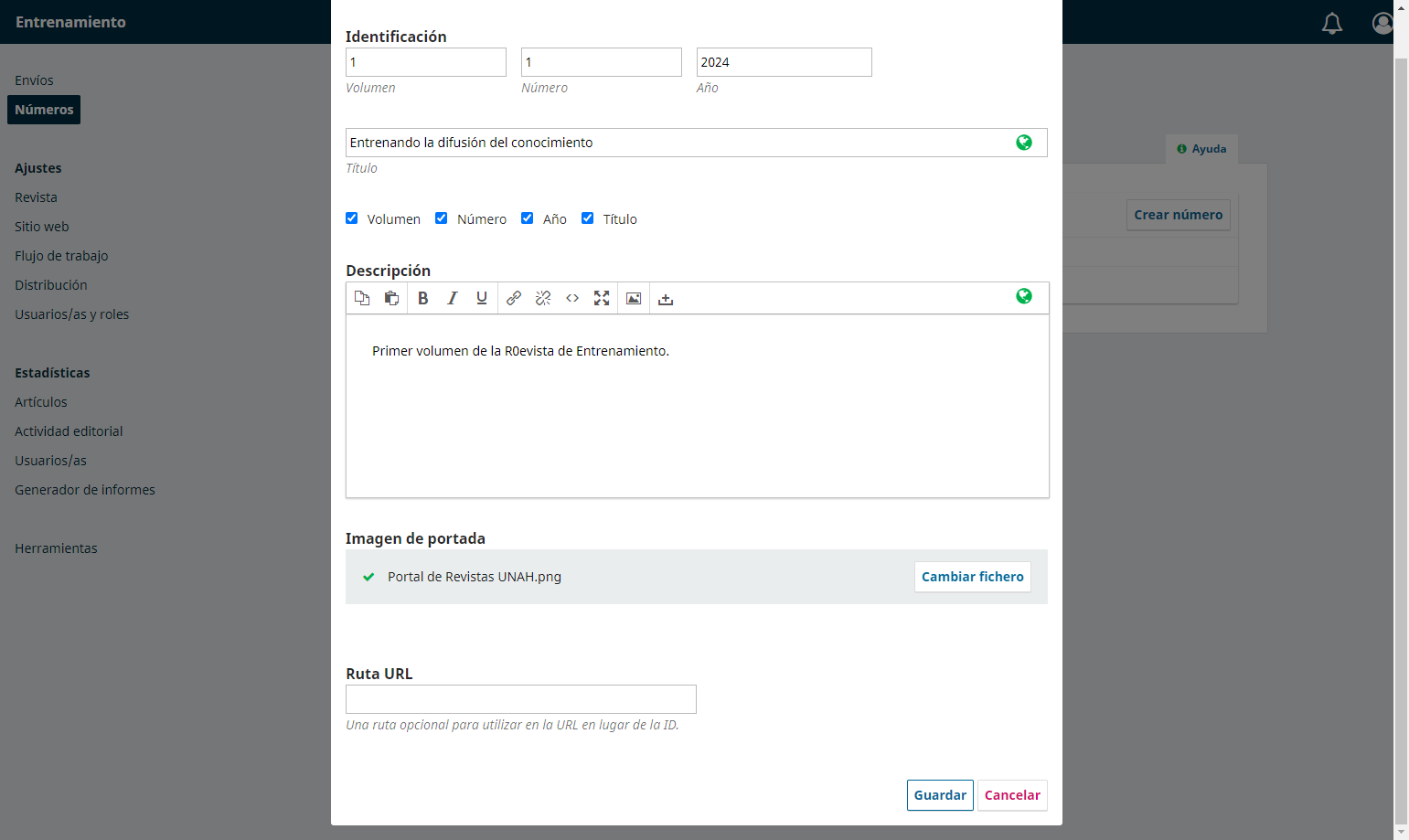Click the Crear número button

click(1179, 215)
